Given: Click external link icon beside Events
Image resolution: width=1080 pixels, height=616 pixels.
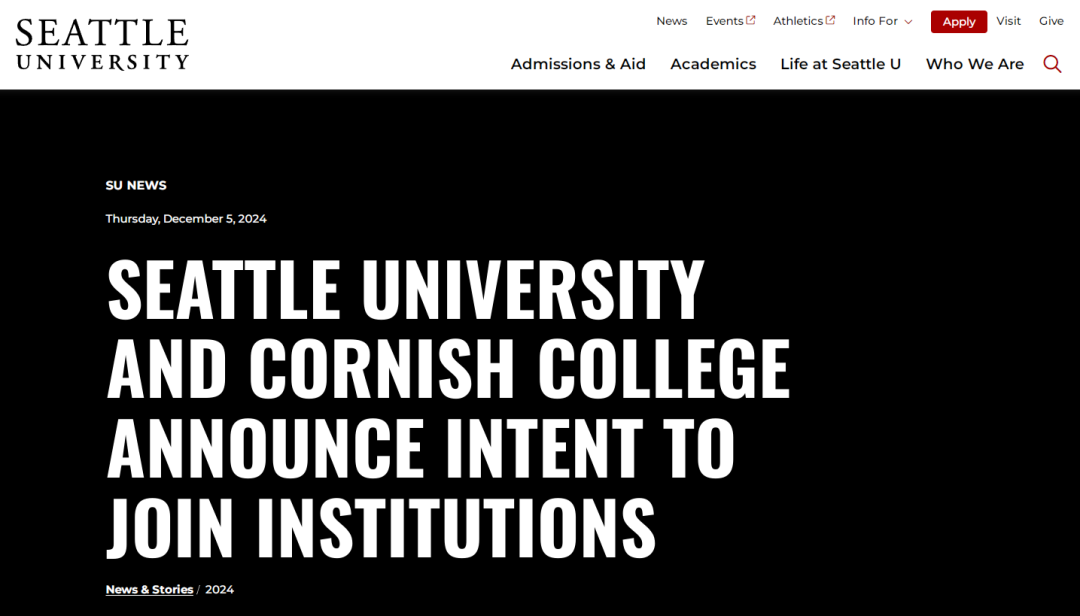Looking at the screenshot, I should pyautogui.click(x=751, y=20).
